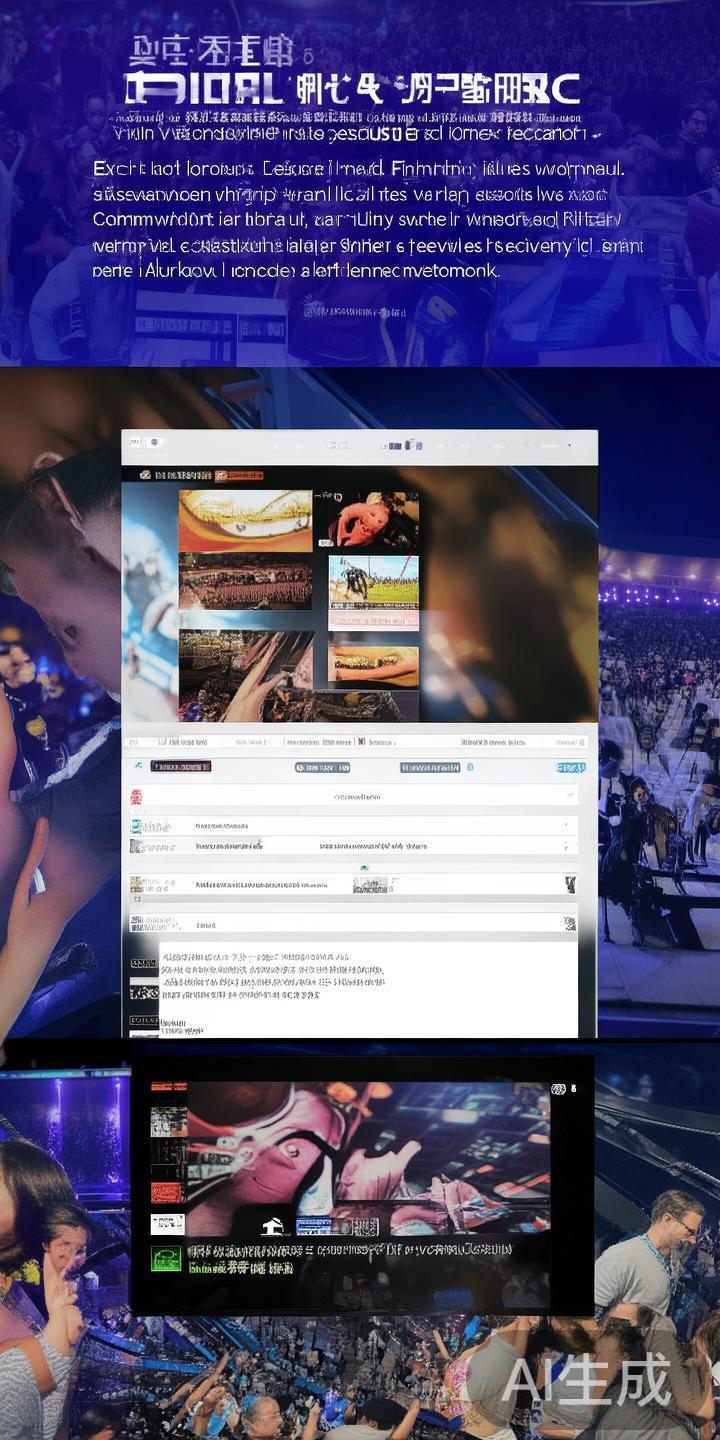Select the green field crowd photo
This screenshot has width=720, height=1440.
pos(373,581)
